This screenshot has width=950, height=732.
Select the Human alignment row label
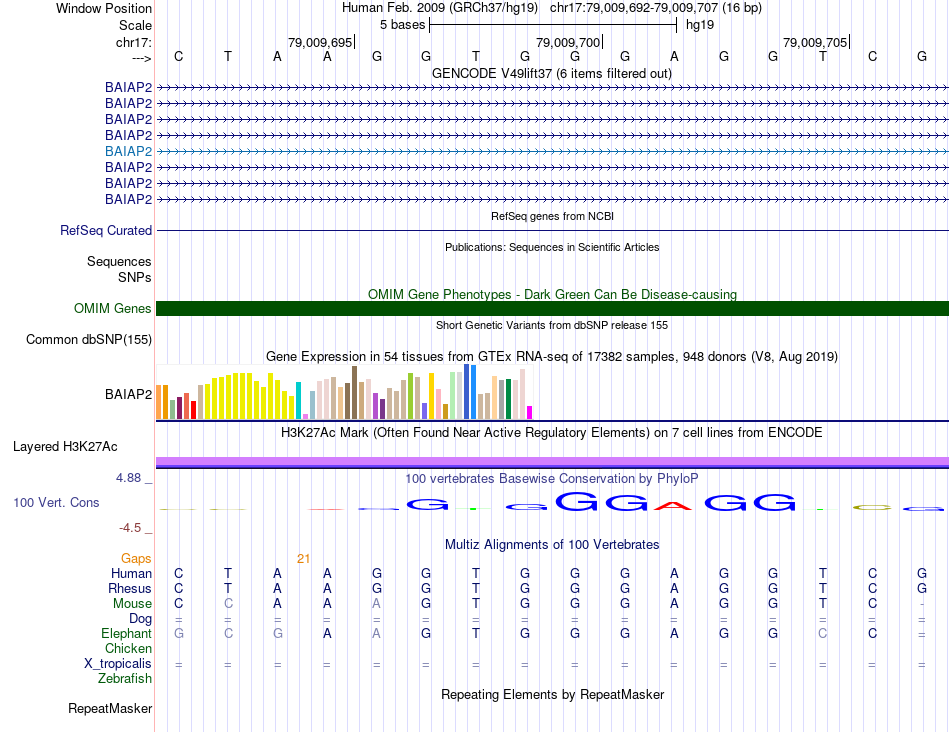coord(131,574)
